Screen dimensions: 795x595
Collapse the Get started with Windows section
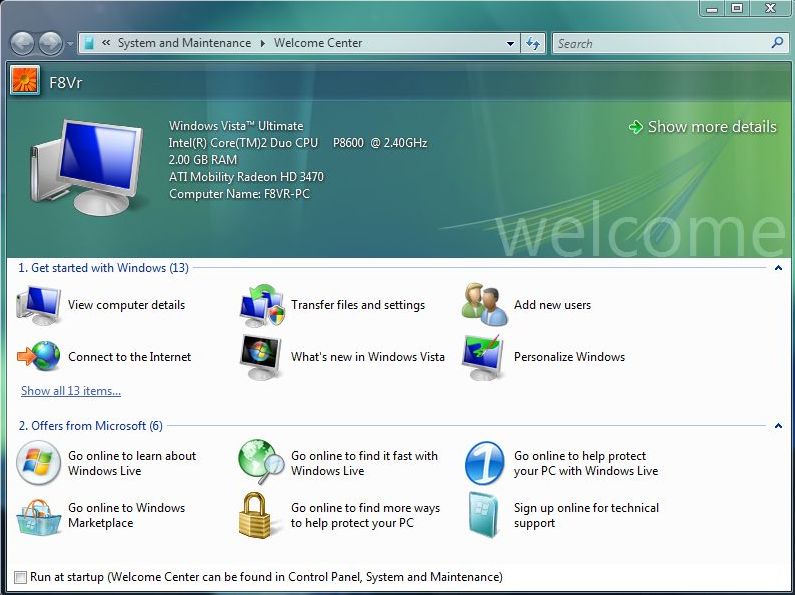(x=778, y=268)
